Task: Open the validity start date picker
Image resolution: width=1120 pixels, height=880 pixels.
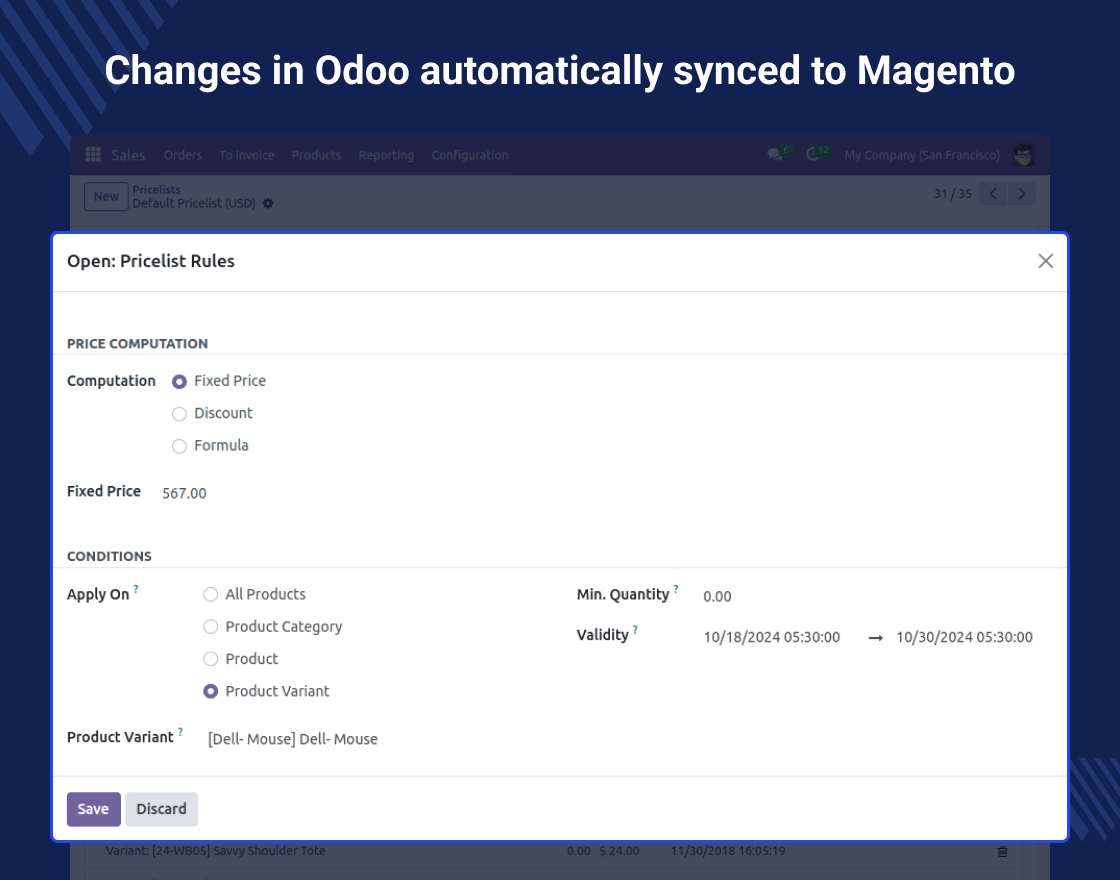Action: coord(771,637)
